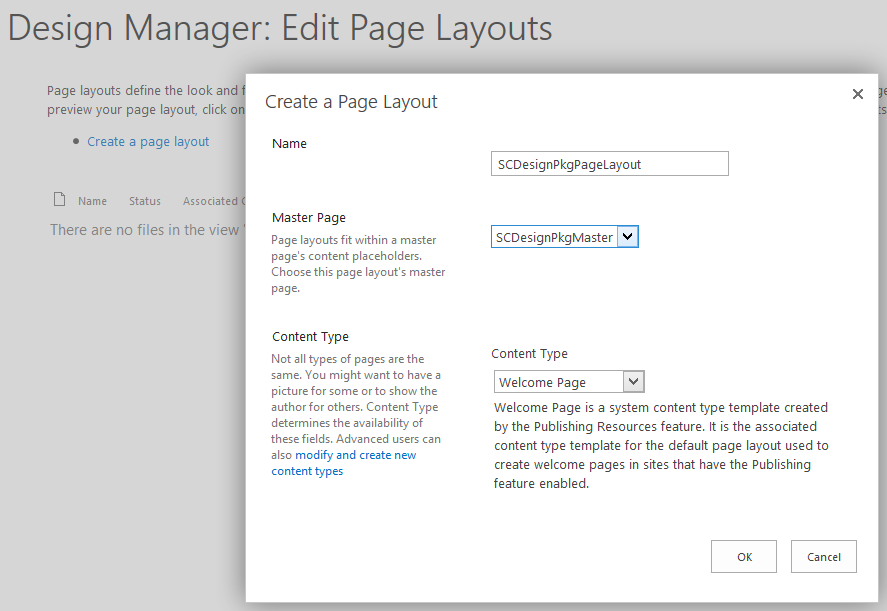Click the Welcome Page description paragraph
The width and height of the screenshot is (887, 611).
point(661,446)
